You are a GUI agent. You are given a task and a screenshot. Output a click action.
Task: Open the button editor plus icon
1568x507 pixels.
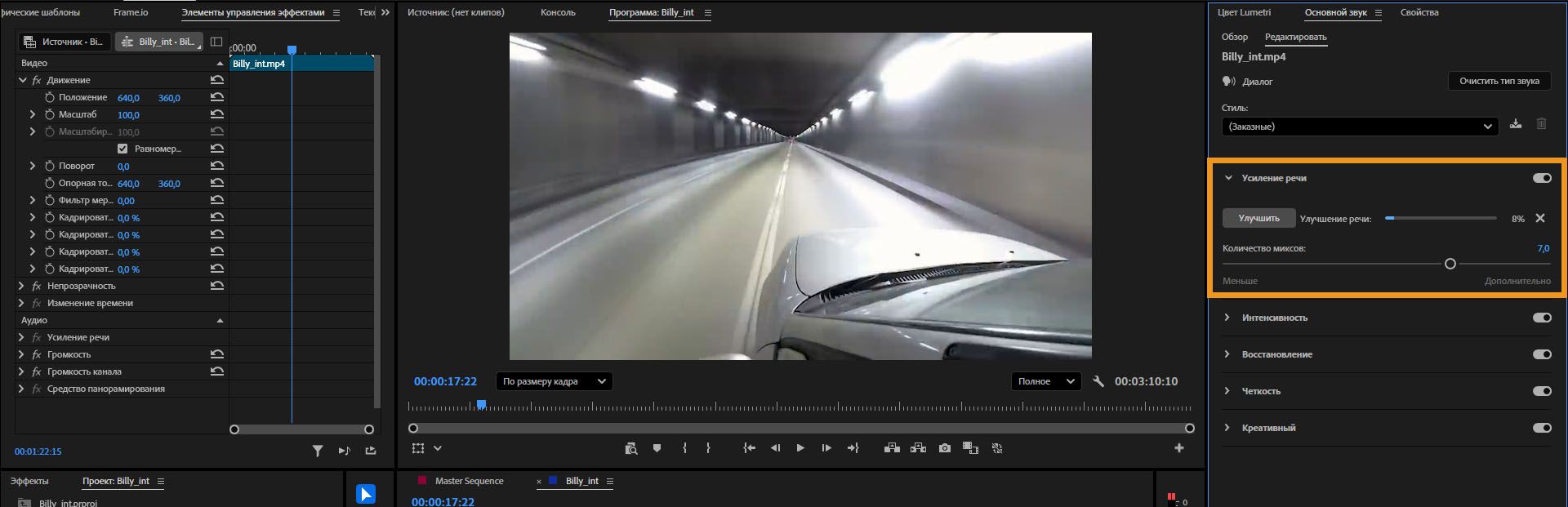[1178, 448]
